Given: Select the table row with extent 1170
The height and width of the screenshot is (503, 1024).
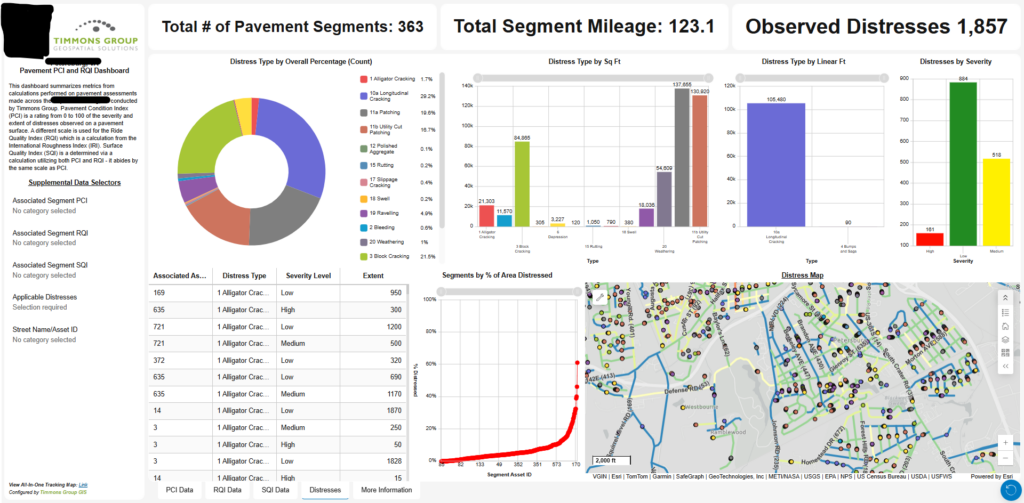Looking at the screenshot, I should [x=278, y=394].
